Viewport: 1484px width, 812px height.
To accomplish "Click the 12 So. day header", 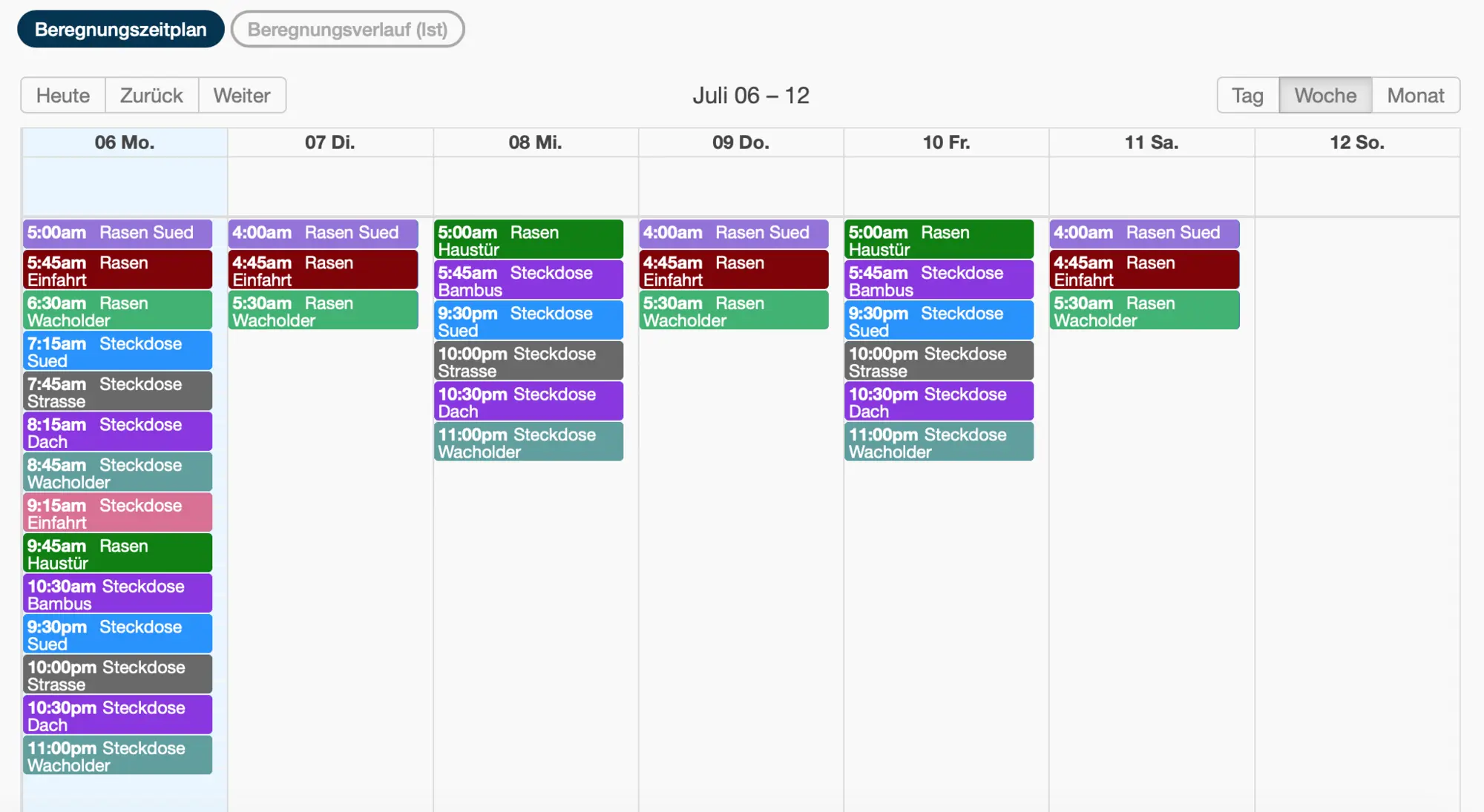I will pos(1356,142).
